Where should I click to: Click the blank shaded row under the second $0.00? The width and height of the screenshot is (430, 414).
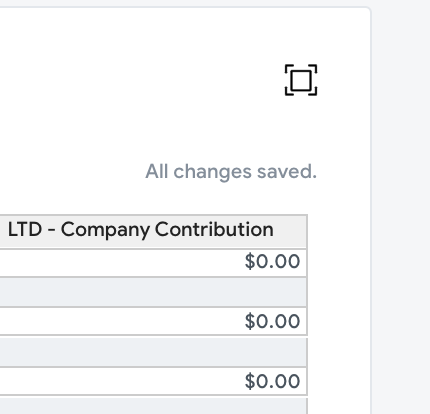point(153,352)
